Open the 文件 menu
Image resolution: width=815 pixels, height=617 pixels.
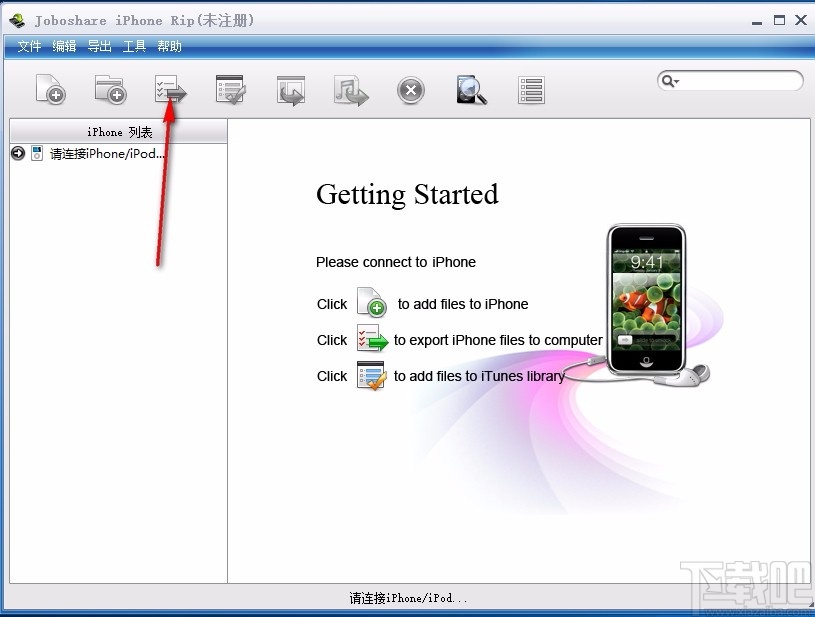[x=29, y=45]
